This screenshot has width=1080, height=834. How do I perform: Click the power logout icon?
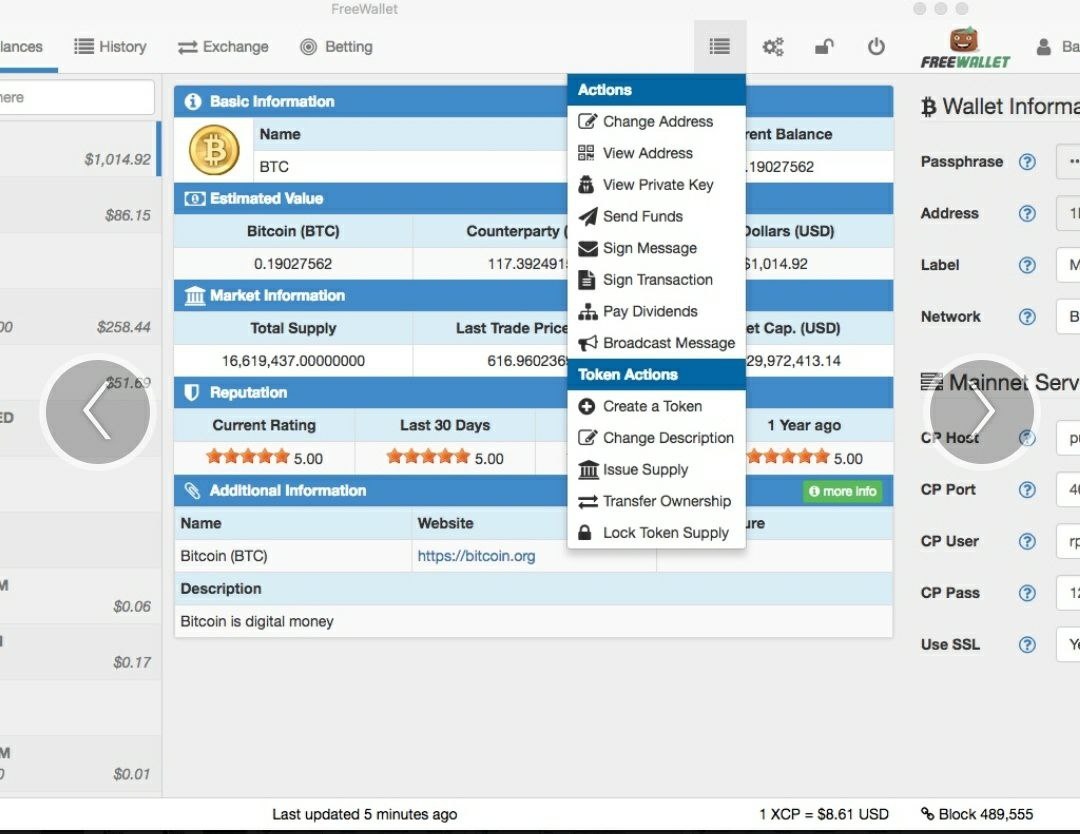[x=876, y=47]
